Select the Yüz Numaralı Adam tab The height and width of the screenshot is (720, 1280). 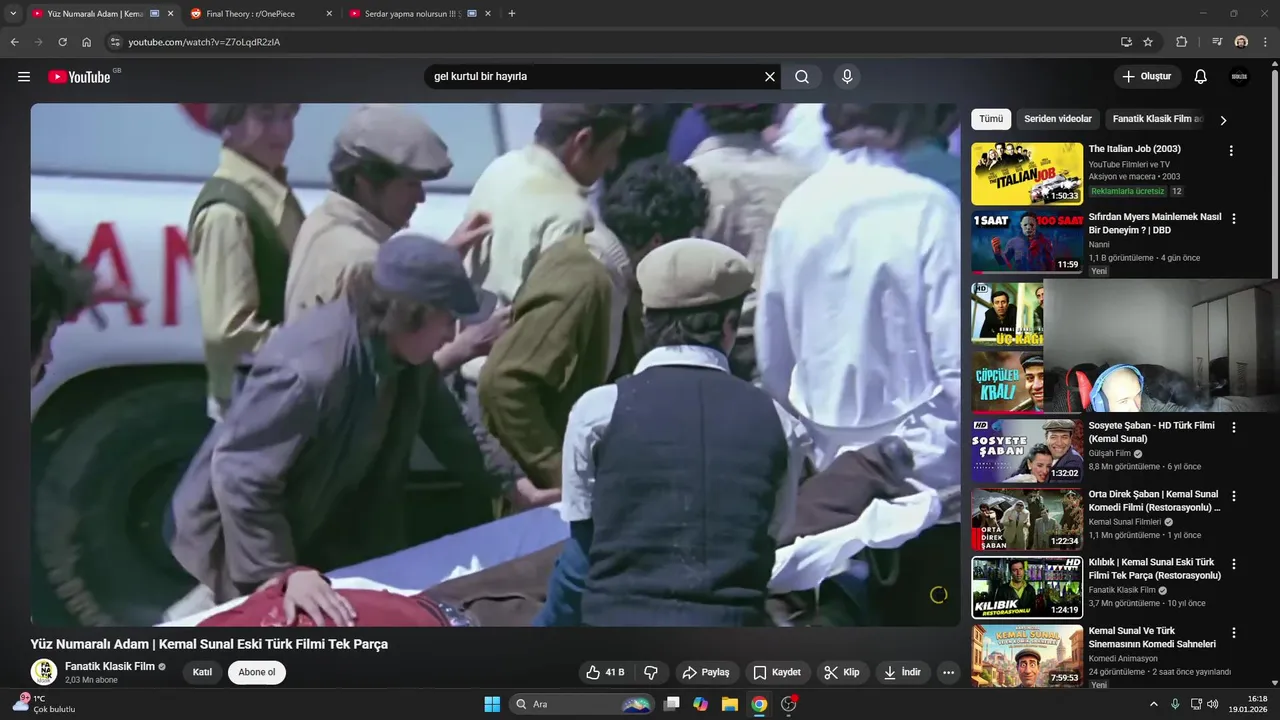102,14
